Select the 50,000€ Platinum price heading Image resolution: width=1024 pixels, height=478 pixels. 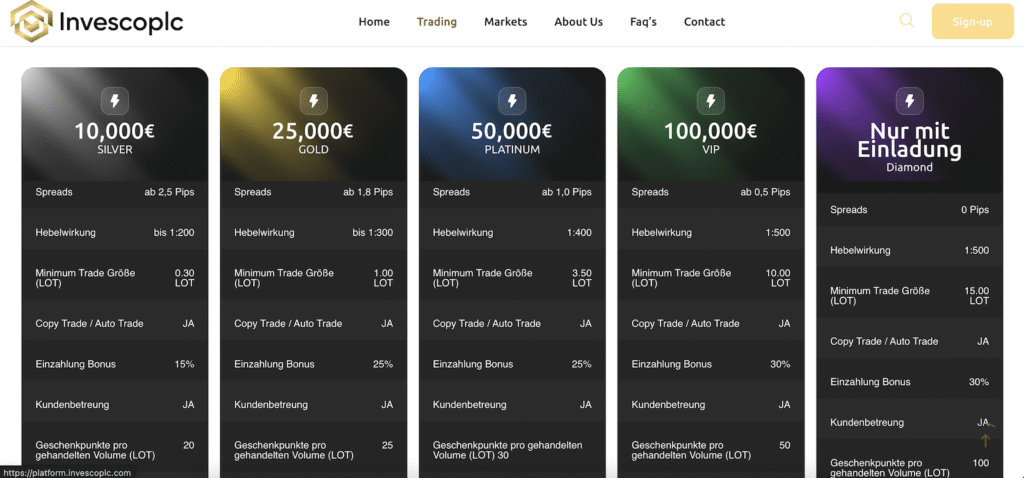coord(512,131)
